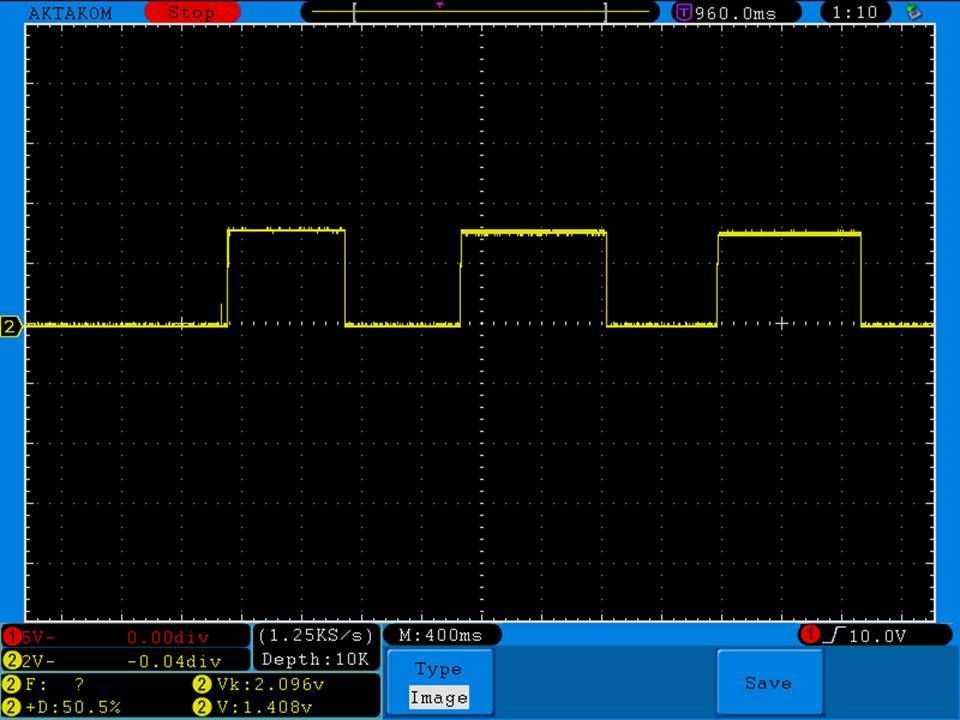Viewport: 960px width, 720px height.
Task: Click the yellow channel 2 ground level marker
Action: pyautogui.click(x=11, y=327)
